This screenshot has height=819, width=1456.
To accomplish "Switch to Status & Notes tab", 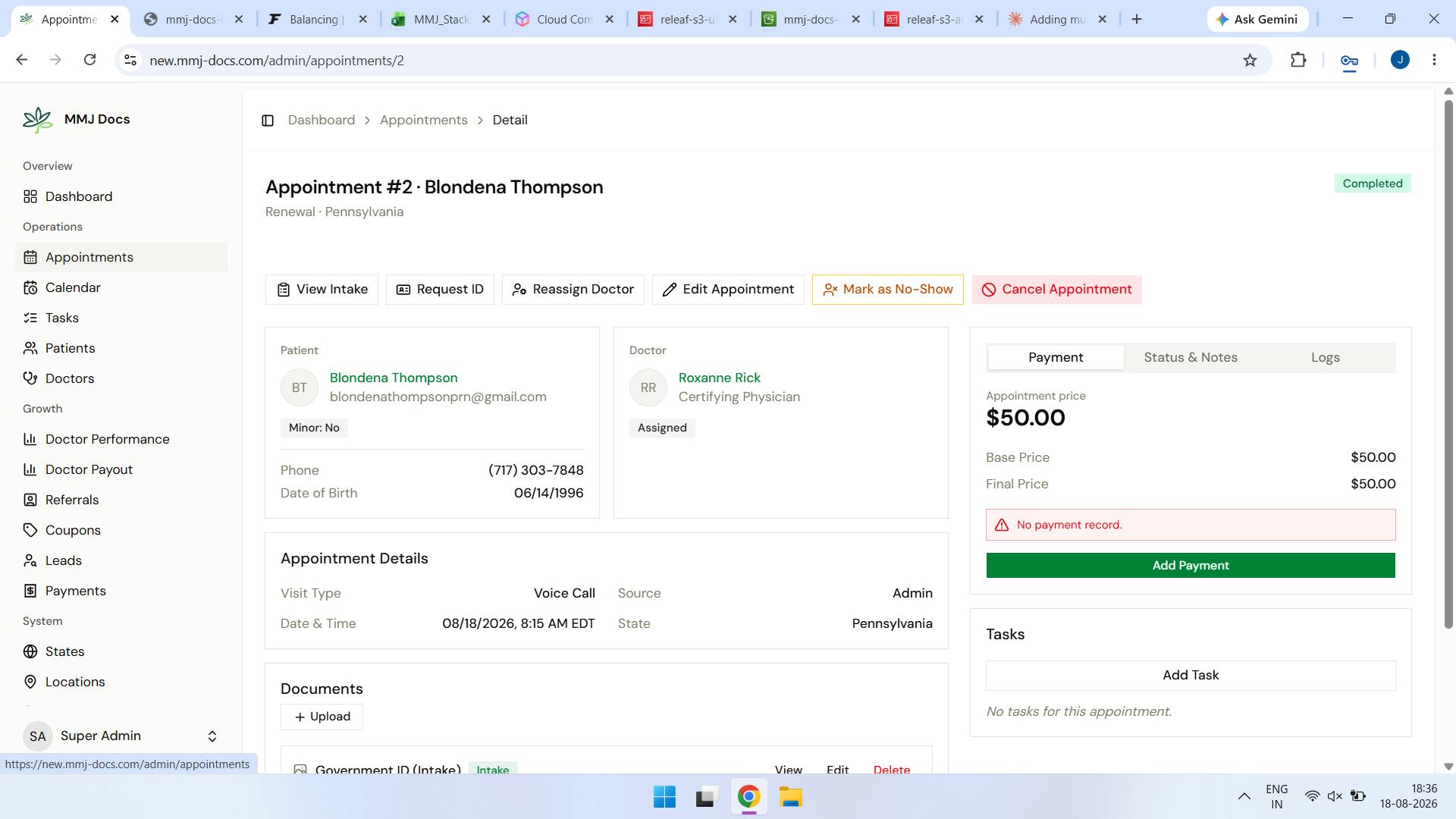I will pyautogui.click(x=1191, y=357).
